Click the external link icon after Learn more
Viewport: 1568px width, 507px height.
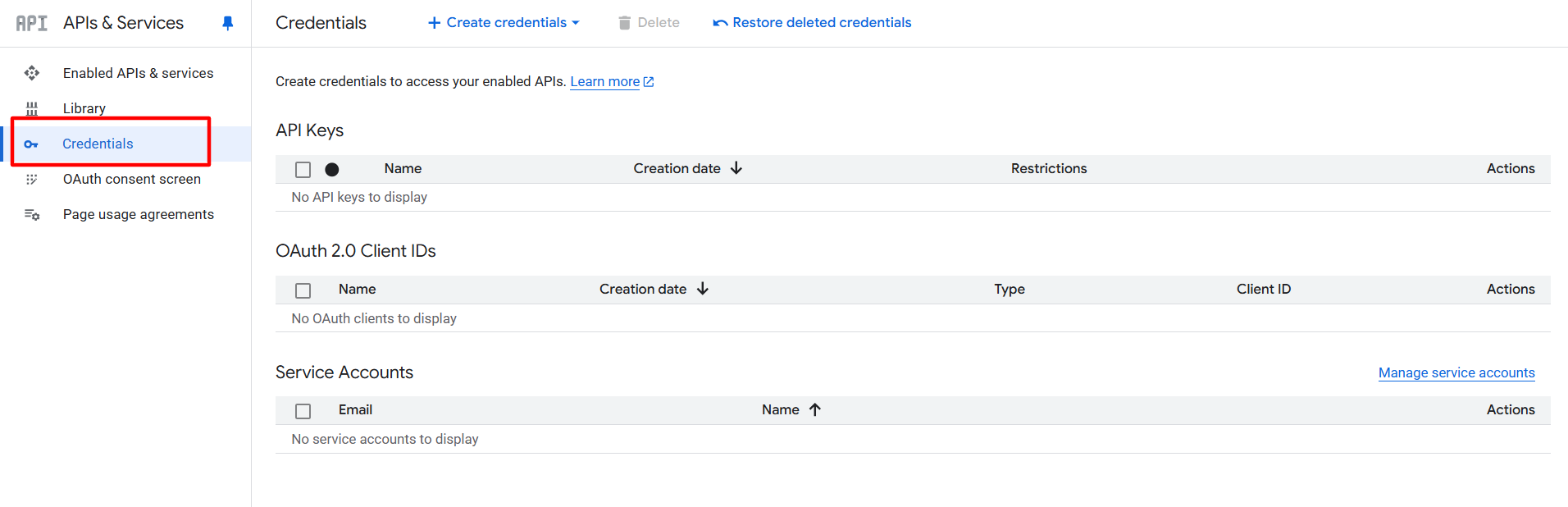pos(649,82)
